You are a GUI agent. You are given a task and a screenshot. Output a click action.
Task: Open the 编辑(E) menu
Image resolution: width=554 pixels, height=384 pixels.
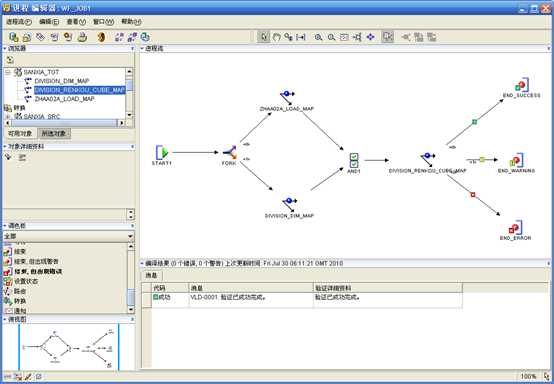pos(49,22)
